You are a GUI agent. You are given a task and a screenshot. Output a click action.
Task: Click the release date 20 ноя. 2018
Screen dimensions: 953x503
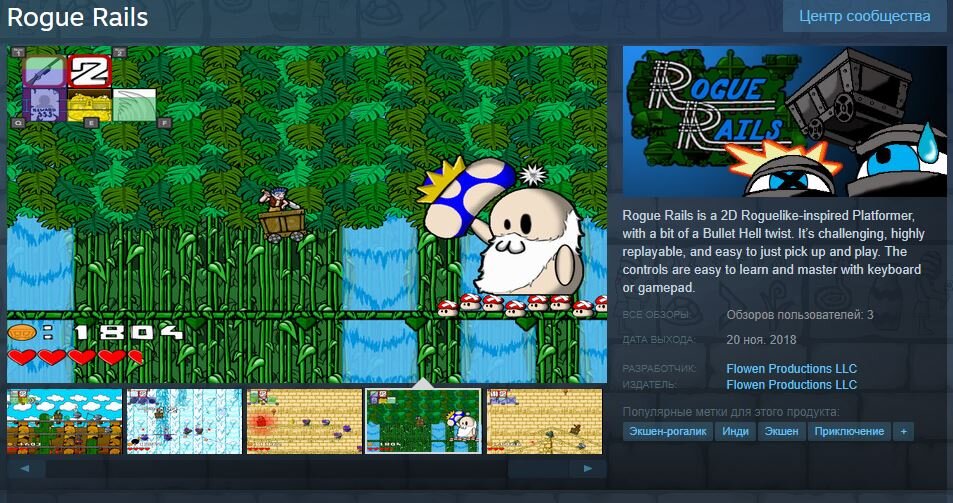click(x=761, y=340)
